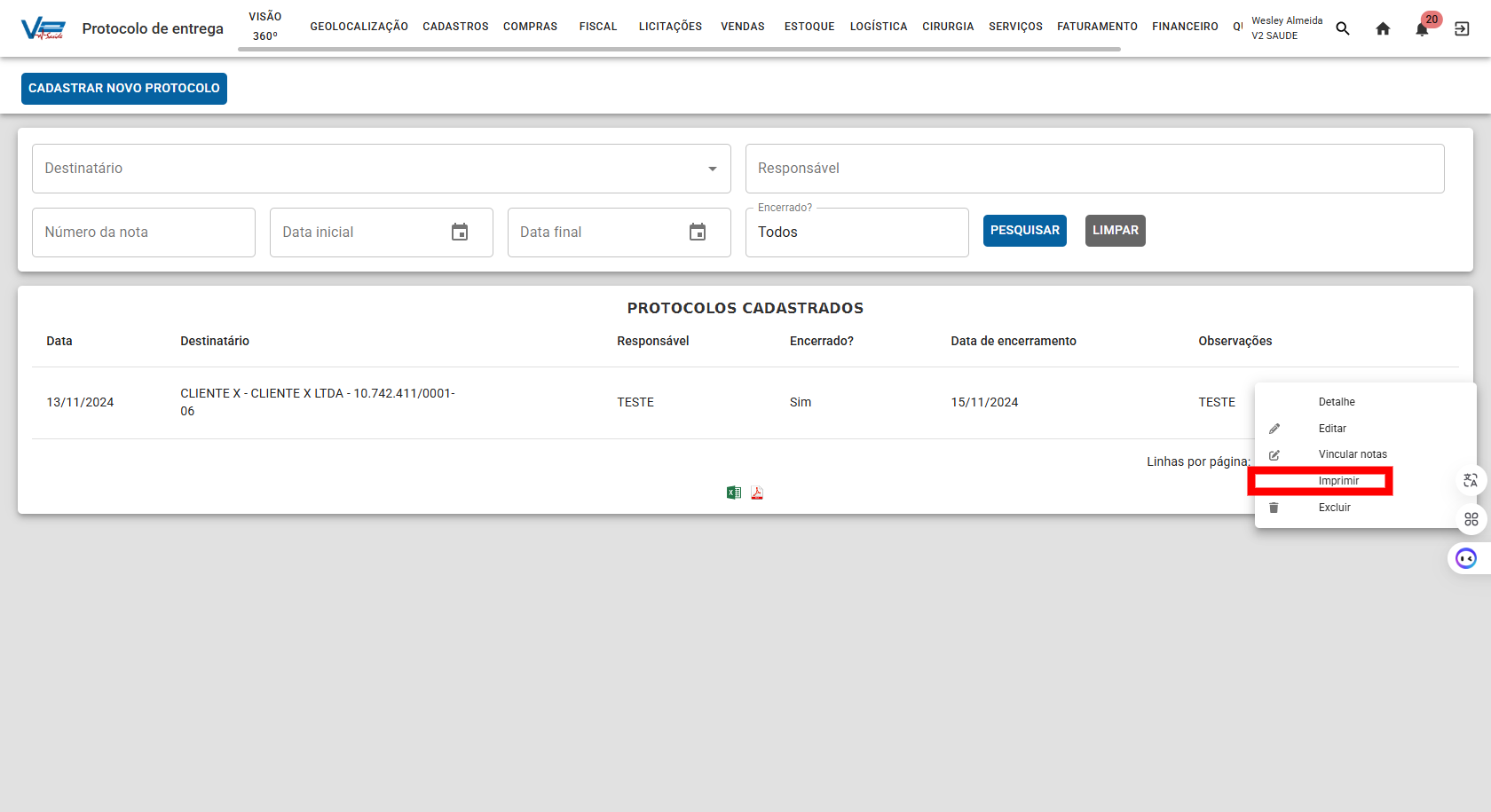The height and width of the screenshot is (812, 1491).
Task: Click the V2 Saúde logo
Action: [x=43, y=28]
